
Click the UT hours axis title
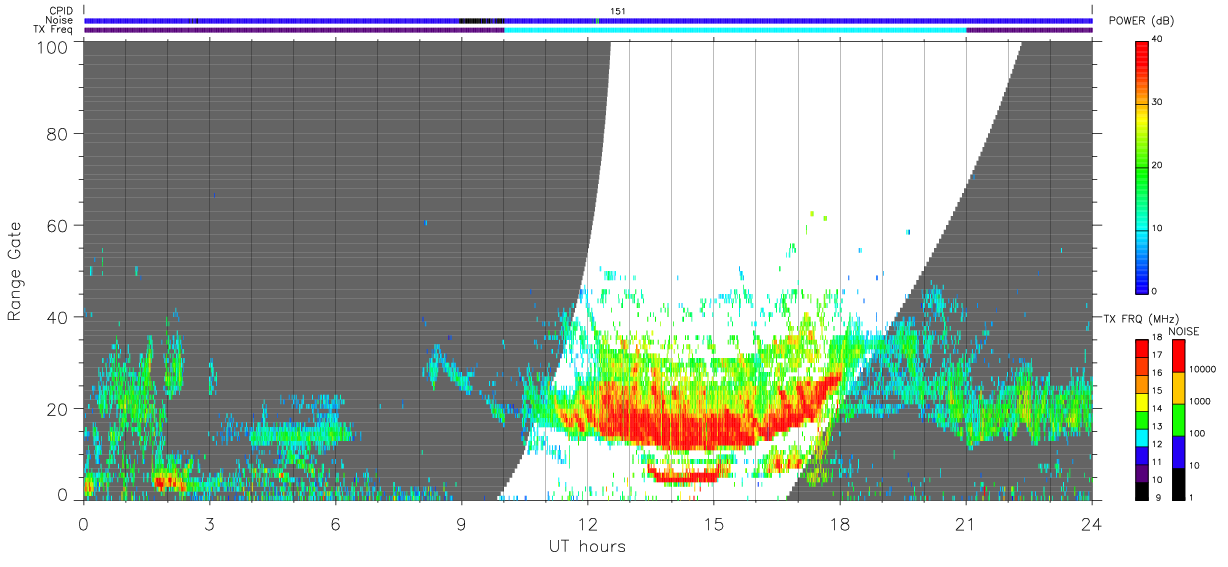587,546
